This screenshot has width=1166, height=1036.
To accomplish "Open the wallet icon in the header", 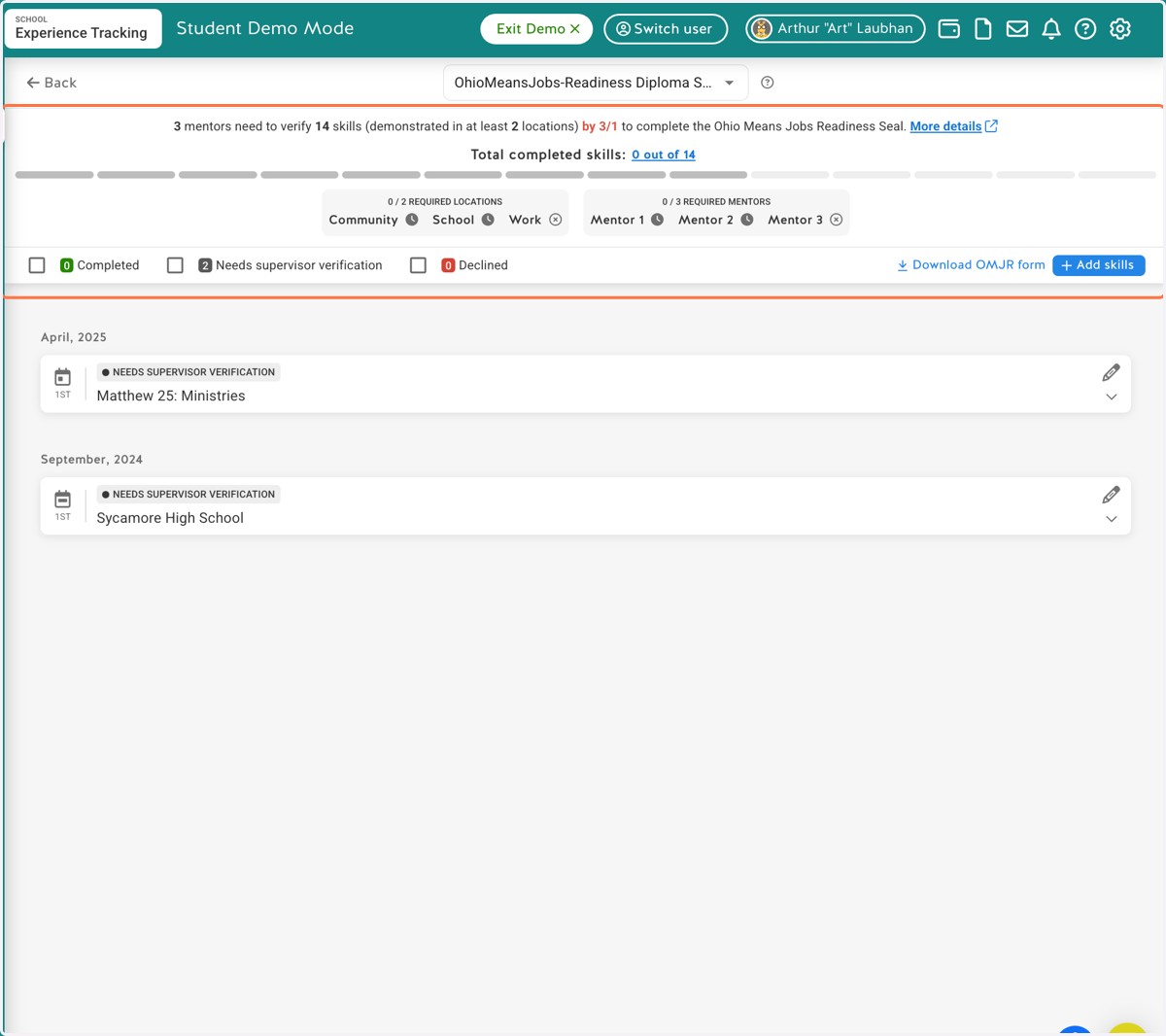I will tap(949, 29).
